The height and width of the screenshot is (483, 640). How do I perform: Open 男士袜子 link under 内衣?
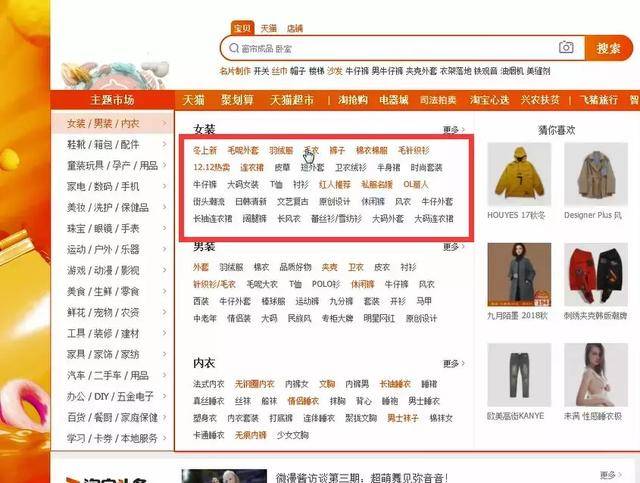click(x=403, y=418)
